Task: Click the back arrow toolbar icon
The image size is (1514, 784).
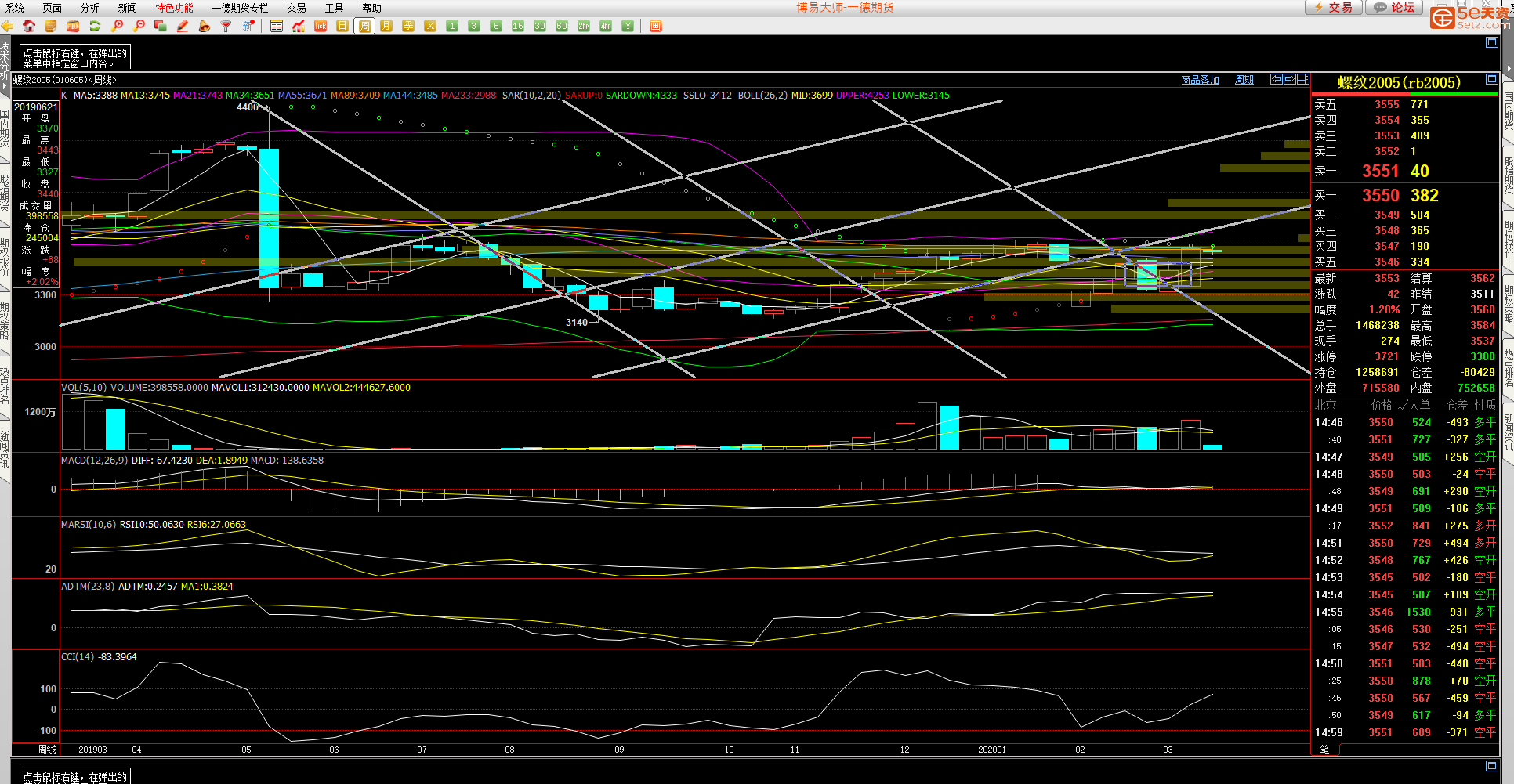Action: (x=8, y=26)
